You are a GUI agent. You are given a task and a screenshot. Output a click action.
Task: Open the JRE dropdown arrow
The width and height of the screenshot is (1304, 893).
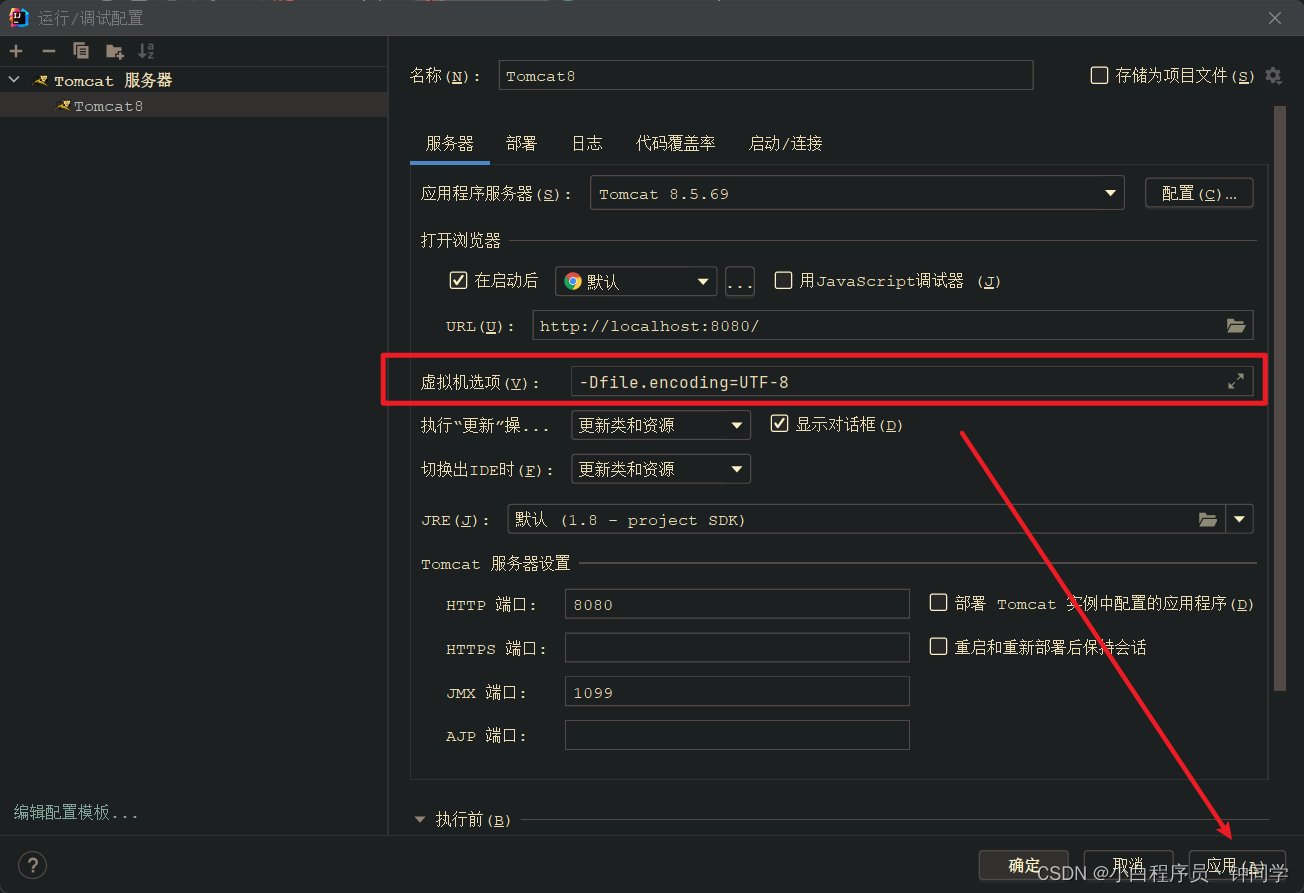(1240, 520)
